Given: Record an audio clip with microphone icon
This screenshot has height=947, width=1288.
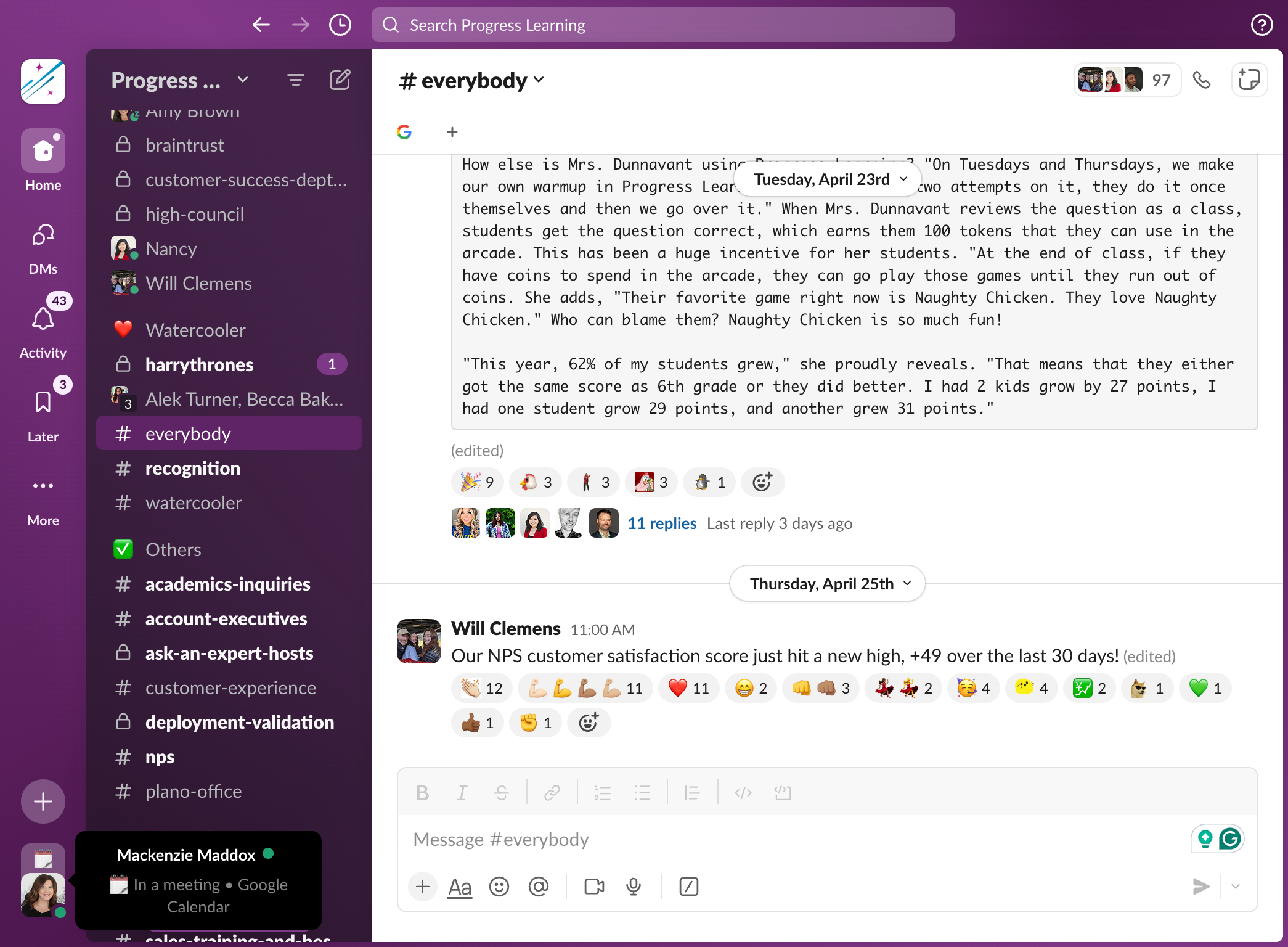Looking at the screenshot, I should click(x=634, y=887).
